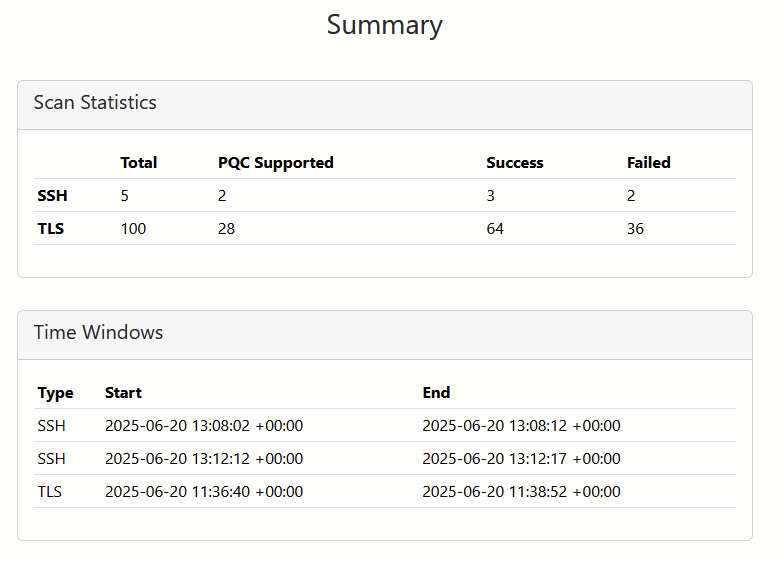Select the End column header
This screenshot has width=782, height=561.
[x=436, y=393]
